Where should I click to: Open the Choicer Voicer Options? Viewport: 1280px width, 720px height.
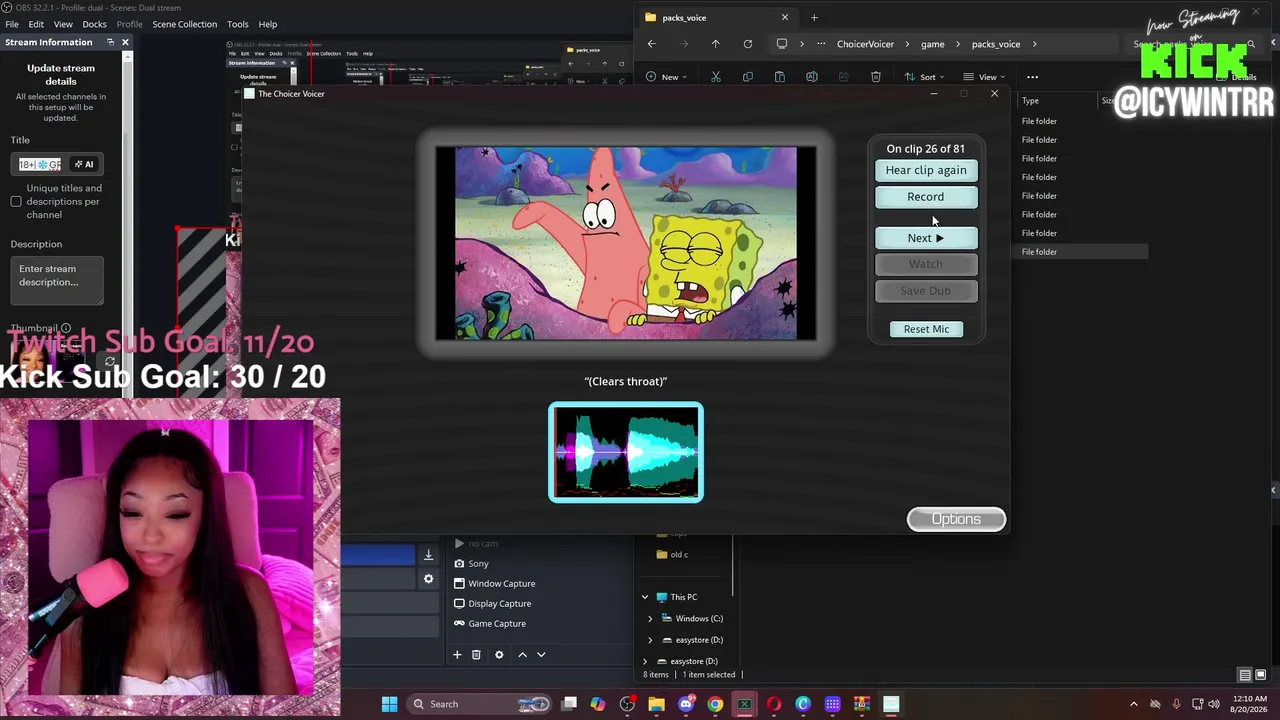click(x=956, y=519)
